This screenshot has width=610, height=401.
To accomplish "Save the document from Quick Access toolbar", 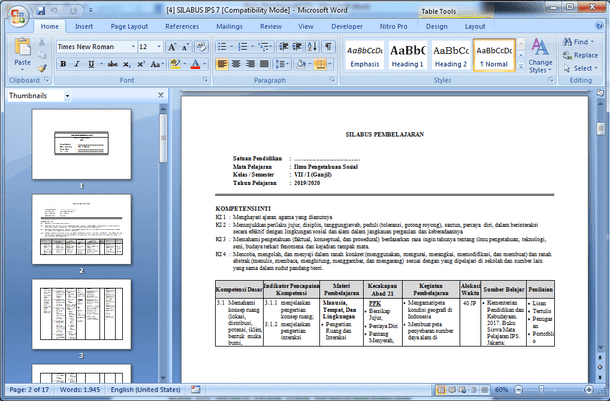I will point(41,11).
